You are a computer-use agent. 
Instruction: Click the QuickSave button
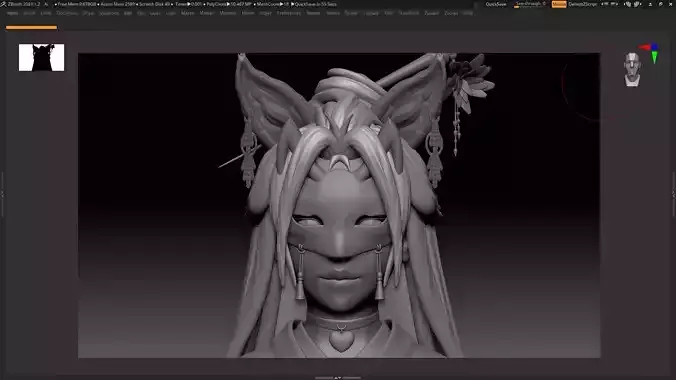point(496,4)
